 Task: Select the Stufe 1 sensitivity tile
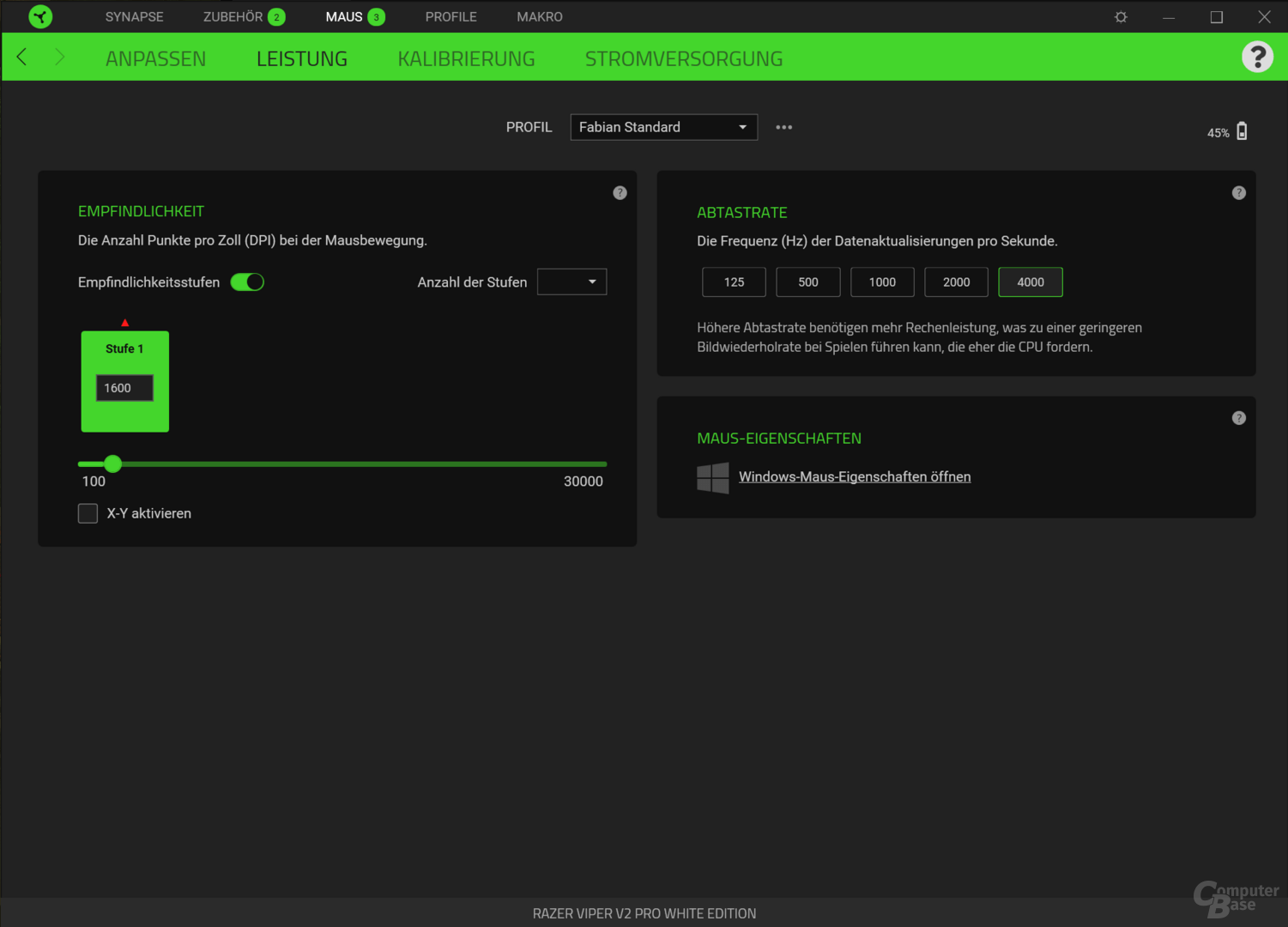125,381
